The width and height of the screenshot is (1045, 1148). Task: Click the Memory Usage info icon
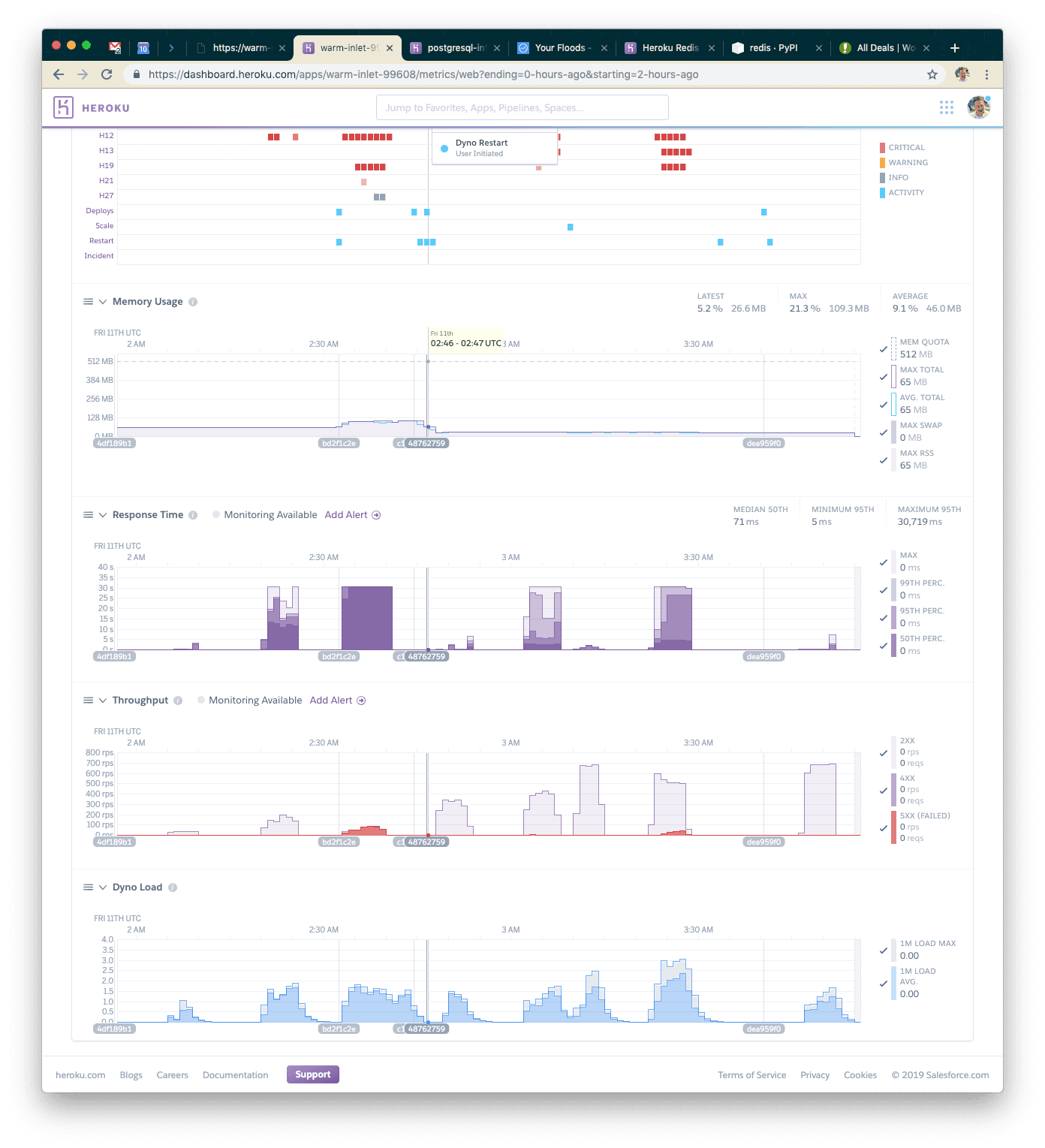point(193,302)
